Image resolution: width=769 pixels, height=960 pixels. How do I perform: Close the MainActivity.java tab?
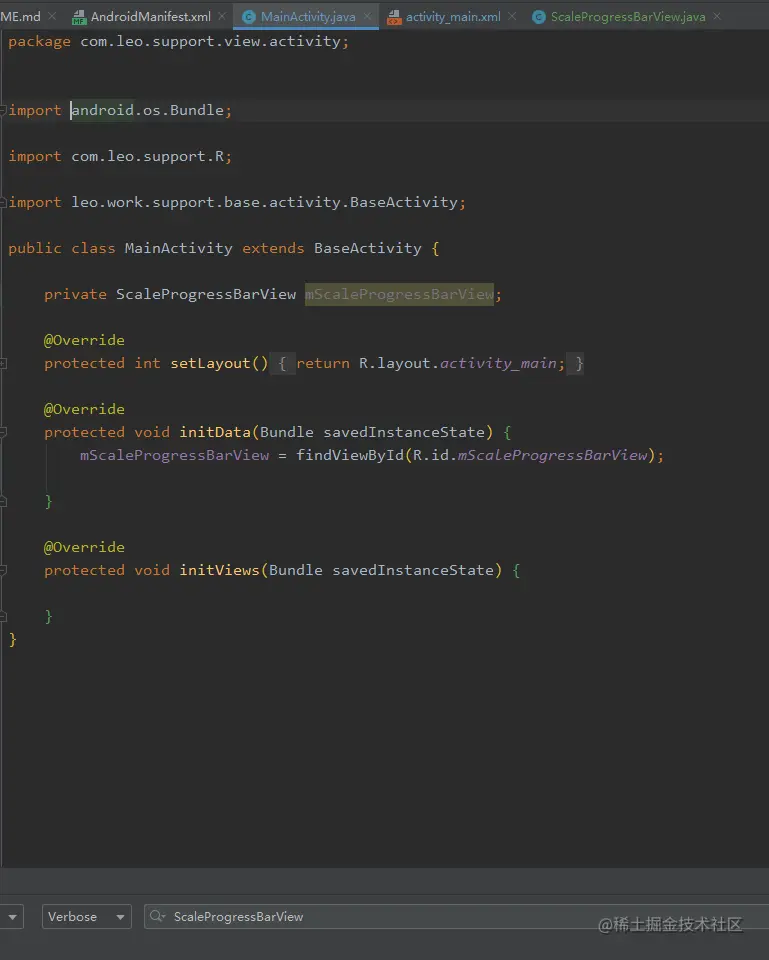point(367,16)
